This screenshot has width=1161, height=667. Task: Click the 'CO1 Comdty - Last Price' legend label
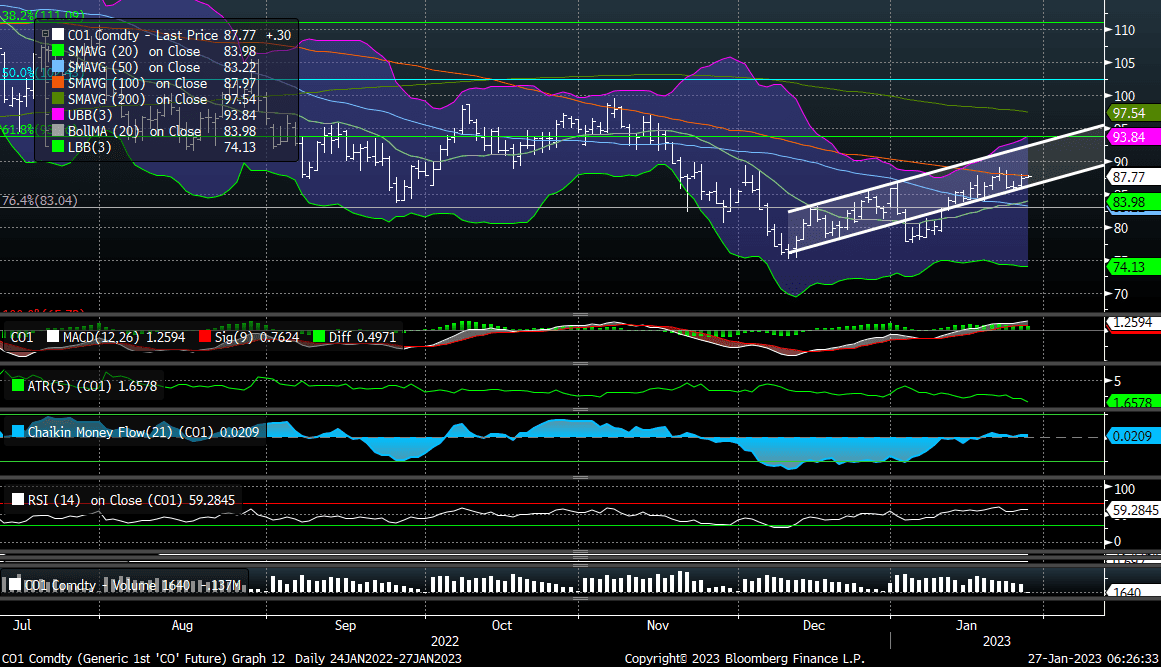[143, 35]
